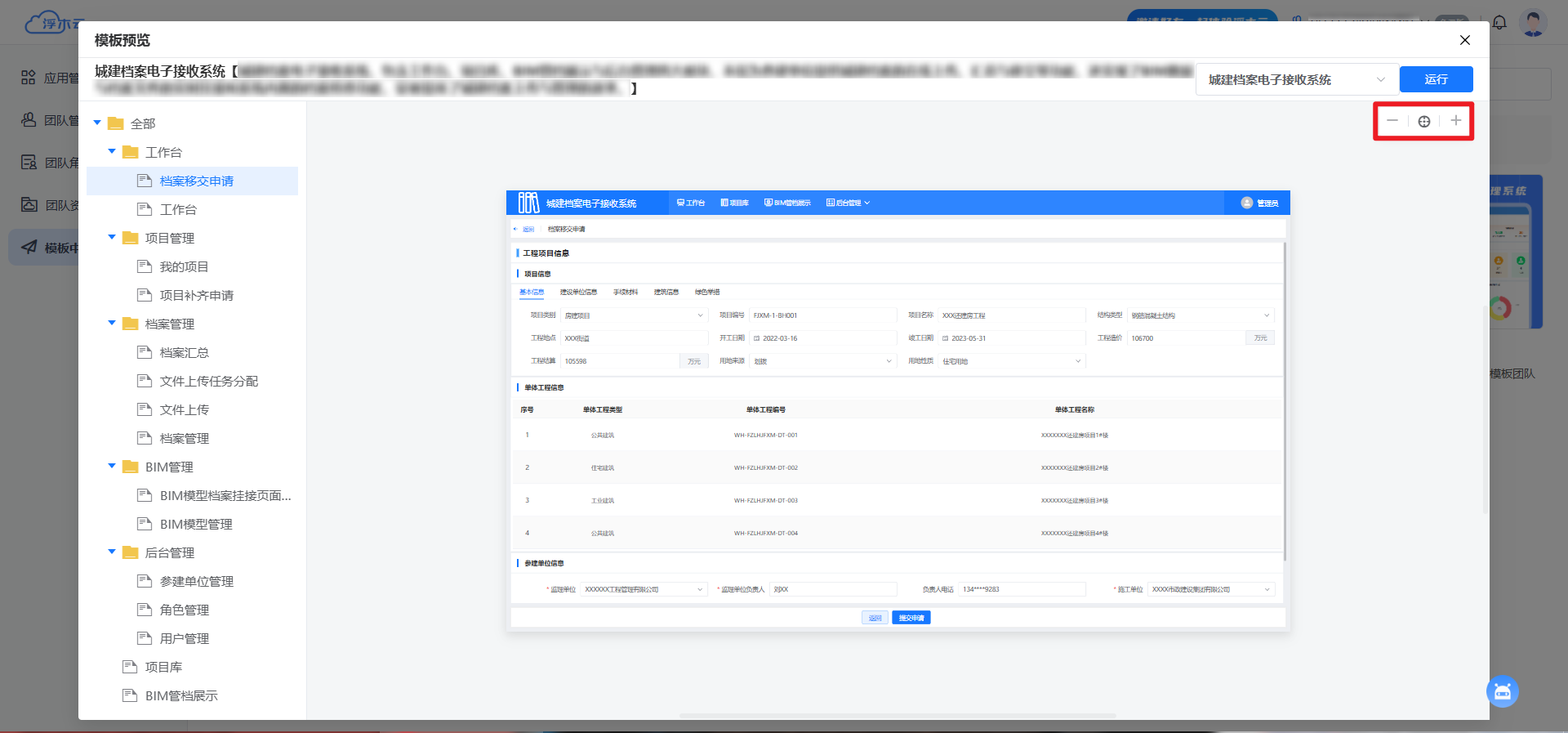This screenshot has height=733, width=1568.
Task: Open the BIM模型管理 page
Action: point(196,524)
